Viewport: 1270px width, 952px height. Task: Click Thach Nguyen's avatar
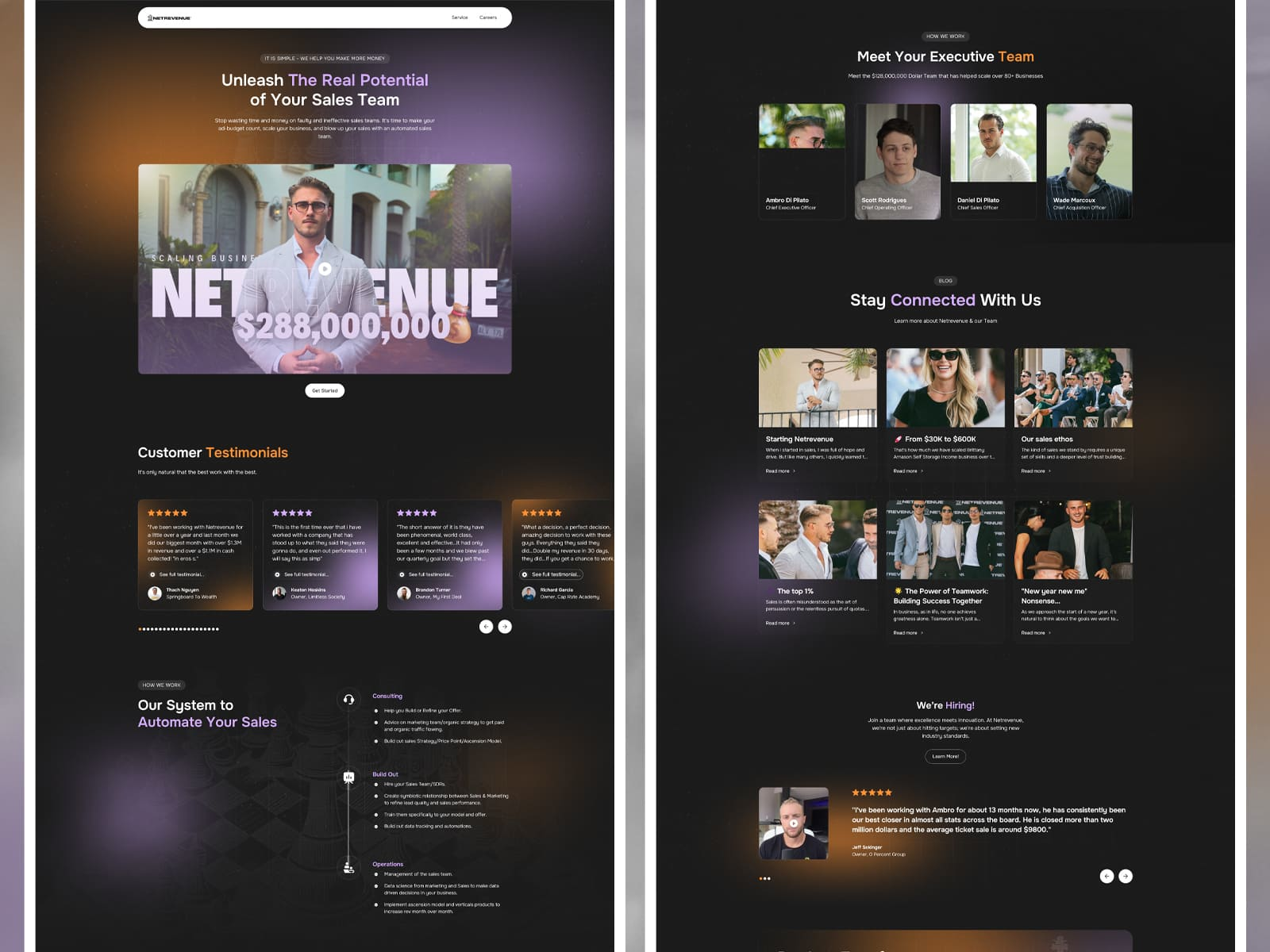[x=155, y=593]
